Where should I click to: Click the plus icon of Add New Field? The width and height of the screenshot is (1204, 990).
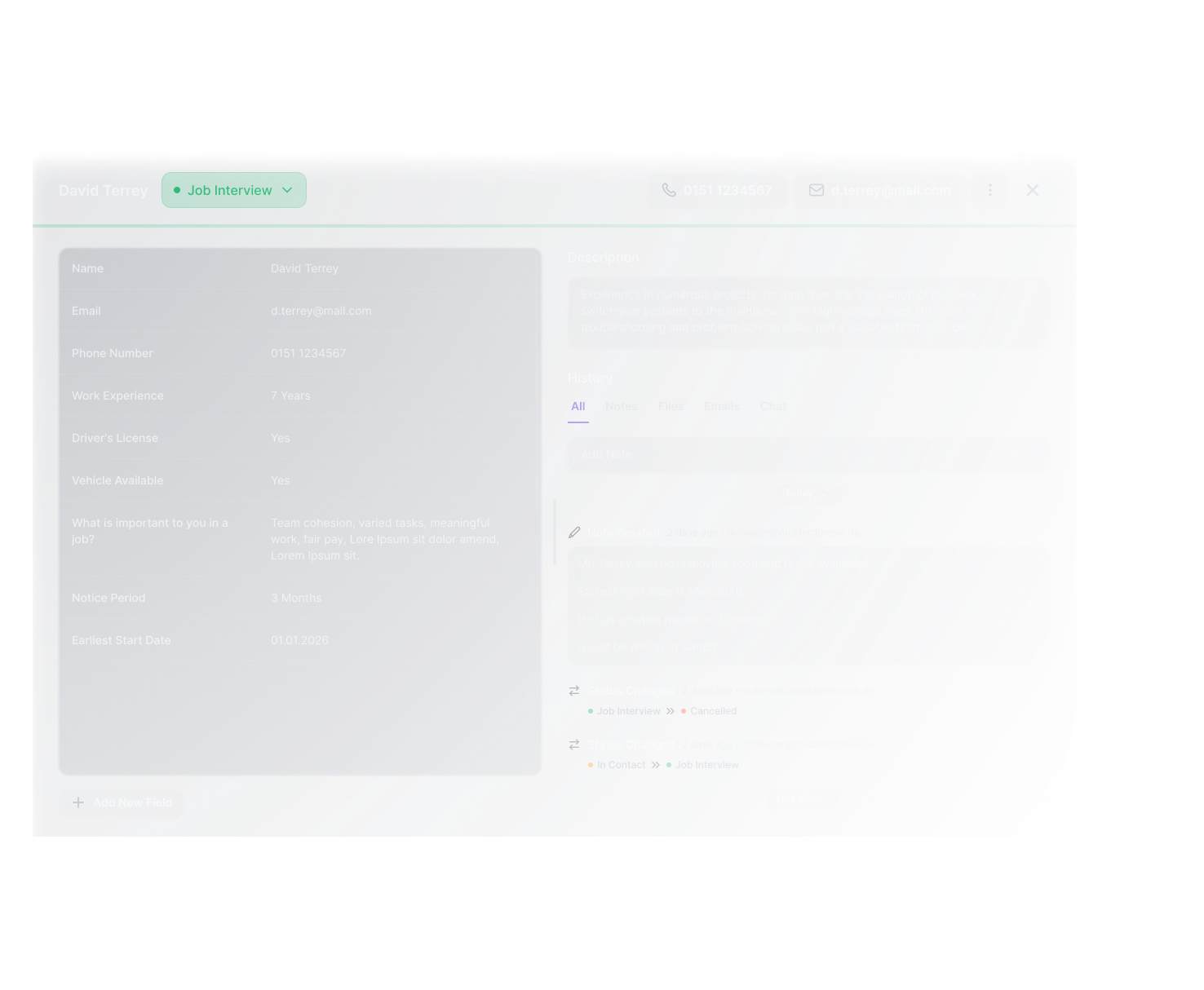78,802
